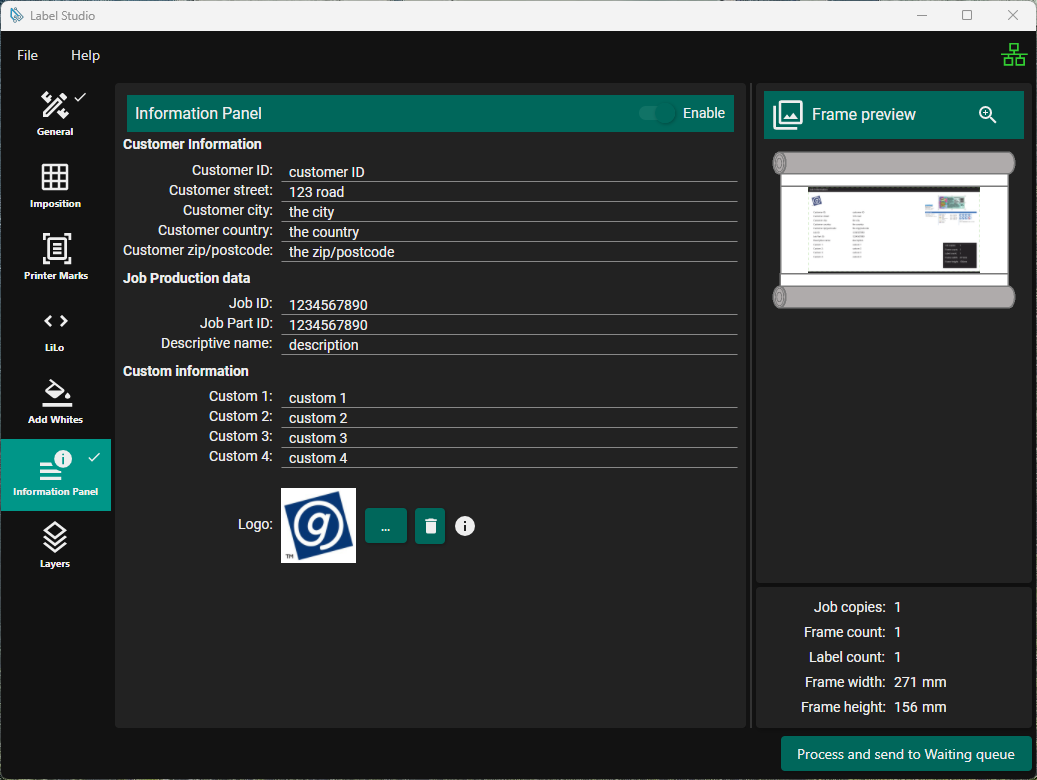1037x780 pixels.
Task: Open the Help menu
Action: (x=85, y=55)
